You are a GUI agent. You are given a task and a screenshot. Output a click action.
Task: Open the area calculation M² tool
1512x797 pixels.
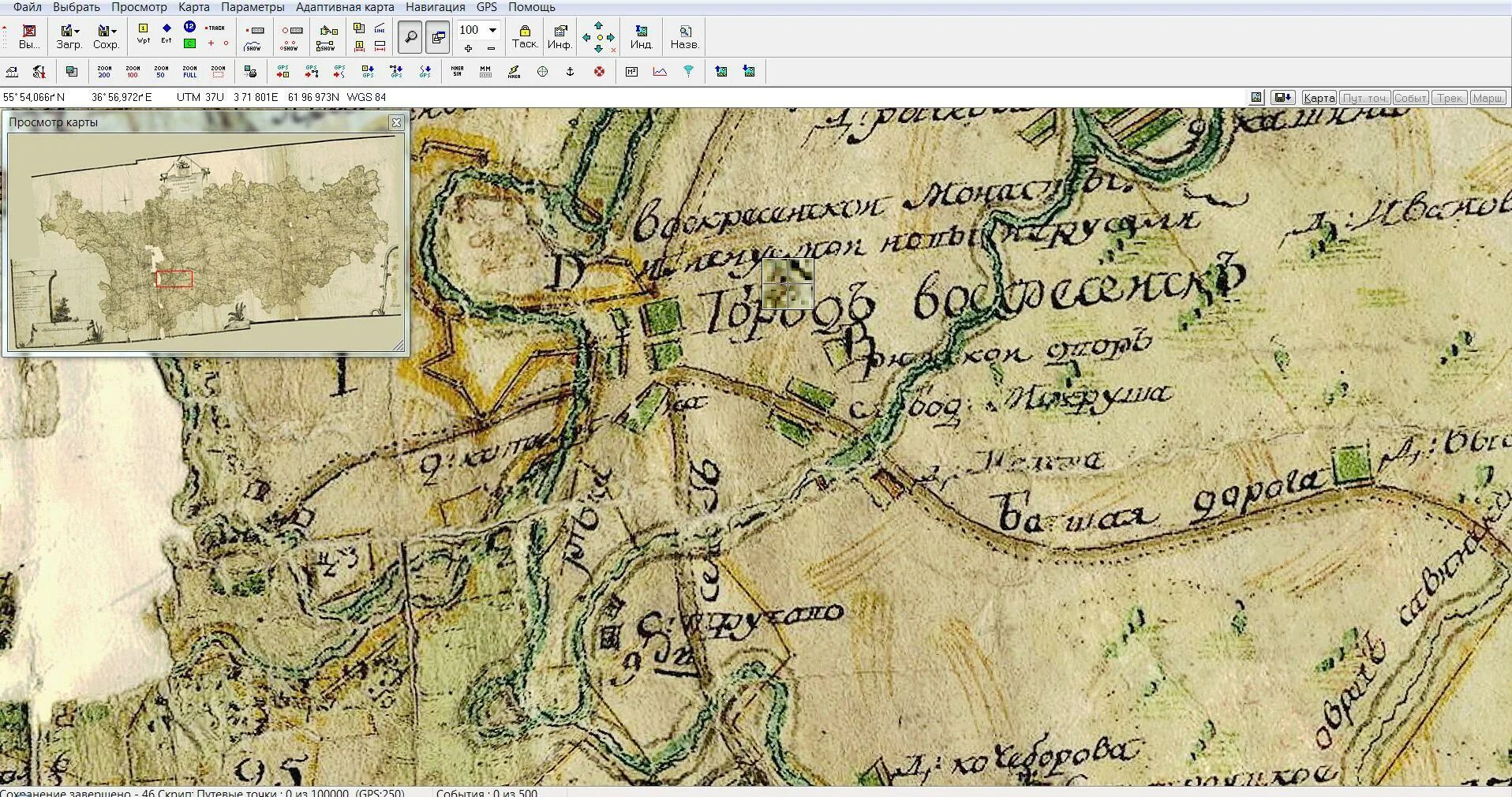tap(631, 72)
